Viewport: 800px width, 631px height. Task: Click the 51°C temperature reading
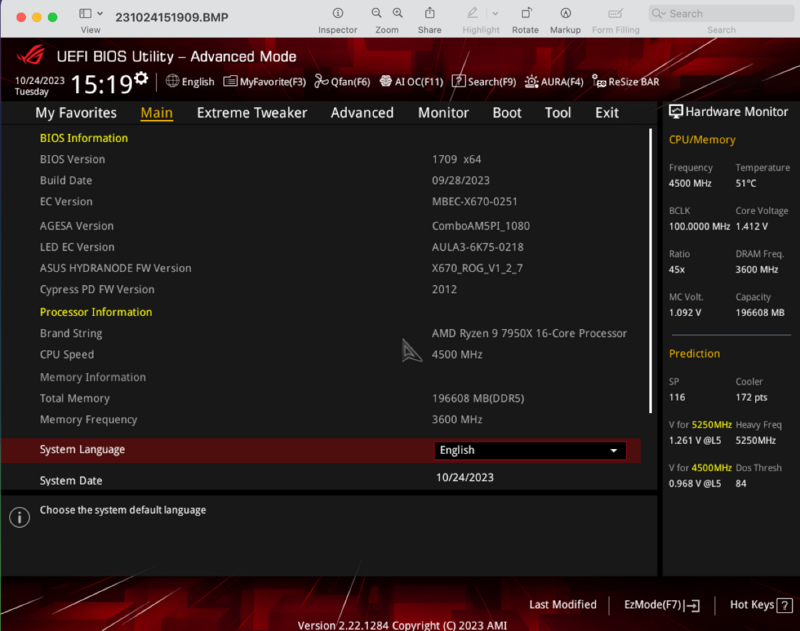point(745,184)
